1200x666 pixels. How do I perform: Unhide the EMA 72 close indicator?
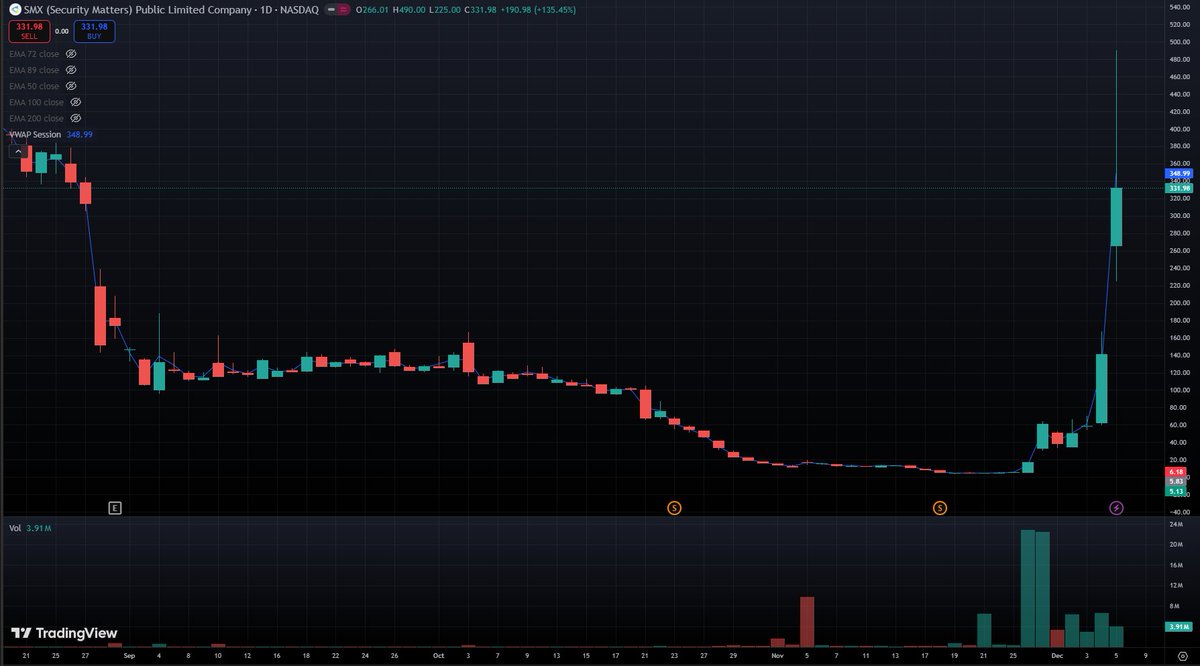70,54
